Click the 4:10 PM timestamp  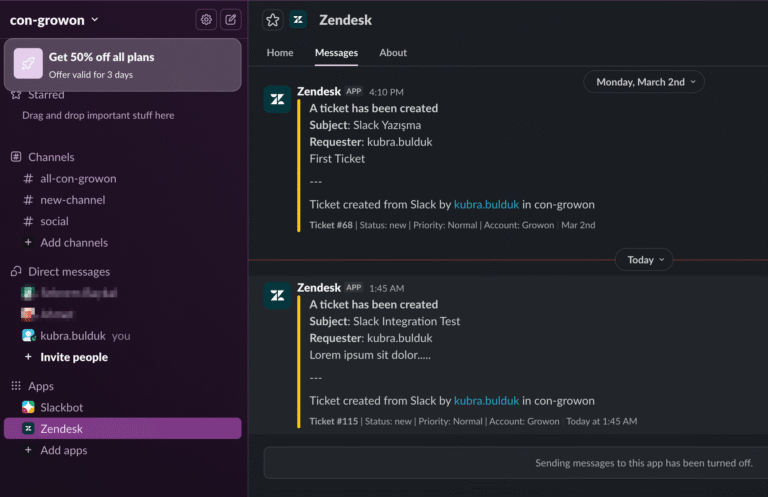click(x=386, y=92)
